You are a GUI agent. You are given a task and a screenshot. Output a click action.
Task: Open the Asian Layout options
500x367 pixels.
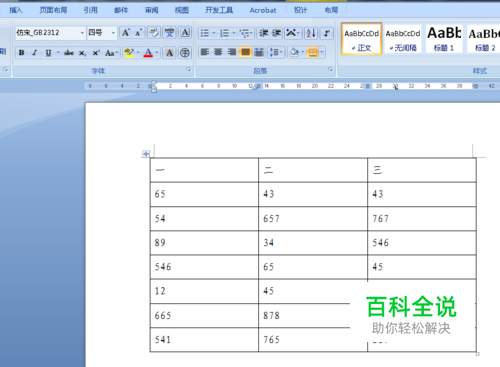tap(293, 33)
